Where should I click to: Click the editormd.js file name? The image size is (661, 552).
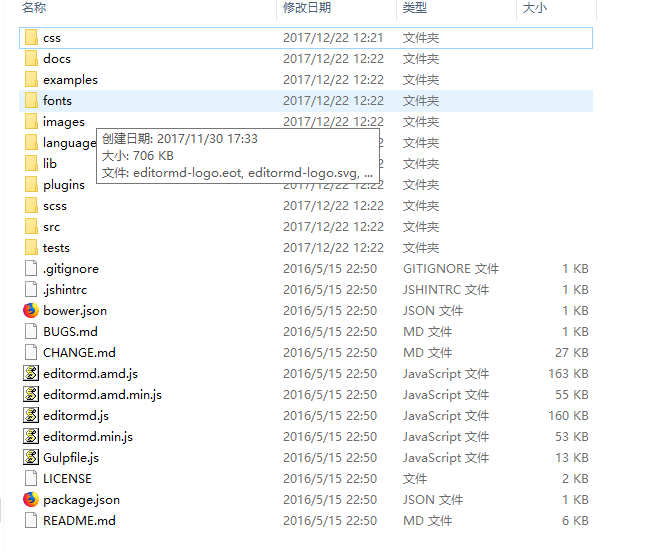click(x=76, y=416)
